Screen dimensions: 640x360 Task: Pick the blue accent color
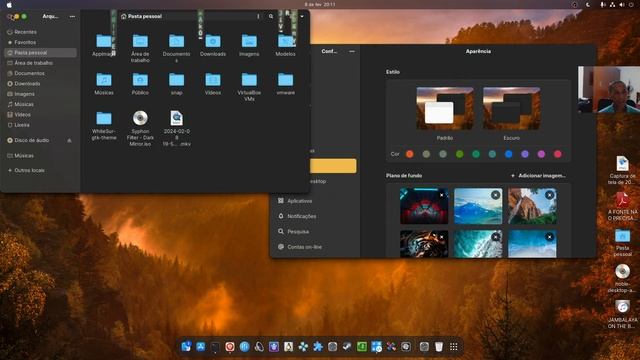click(x=509, y=154)
